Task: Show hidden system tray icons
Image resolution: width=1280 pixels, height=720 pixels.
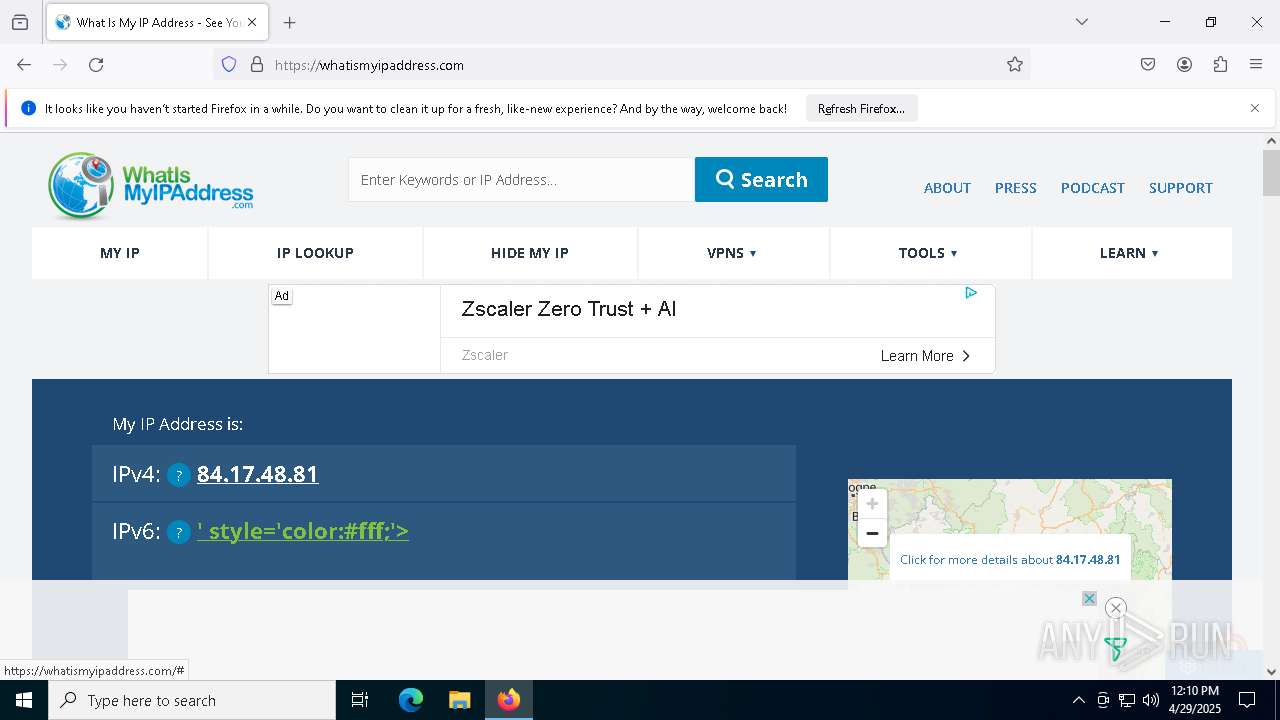Action: click(x=1078, y=700)
